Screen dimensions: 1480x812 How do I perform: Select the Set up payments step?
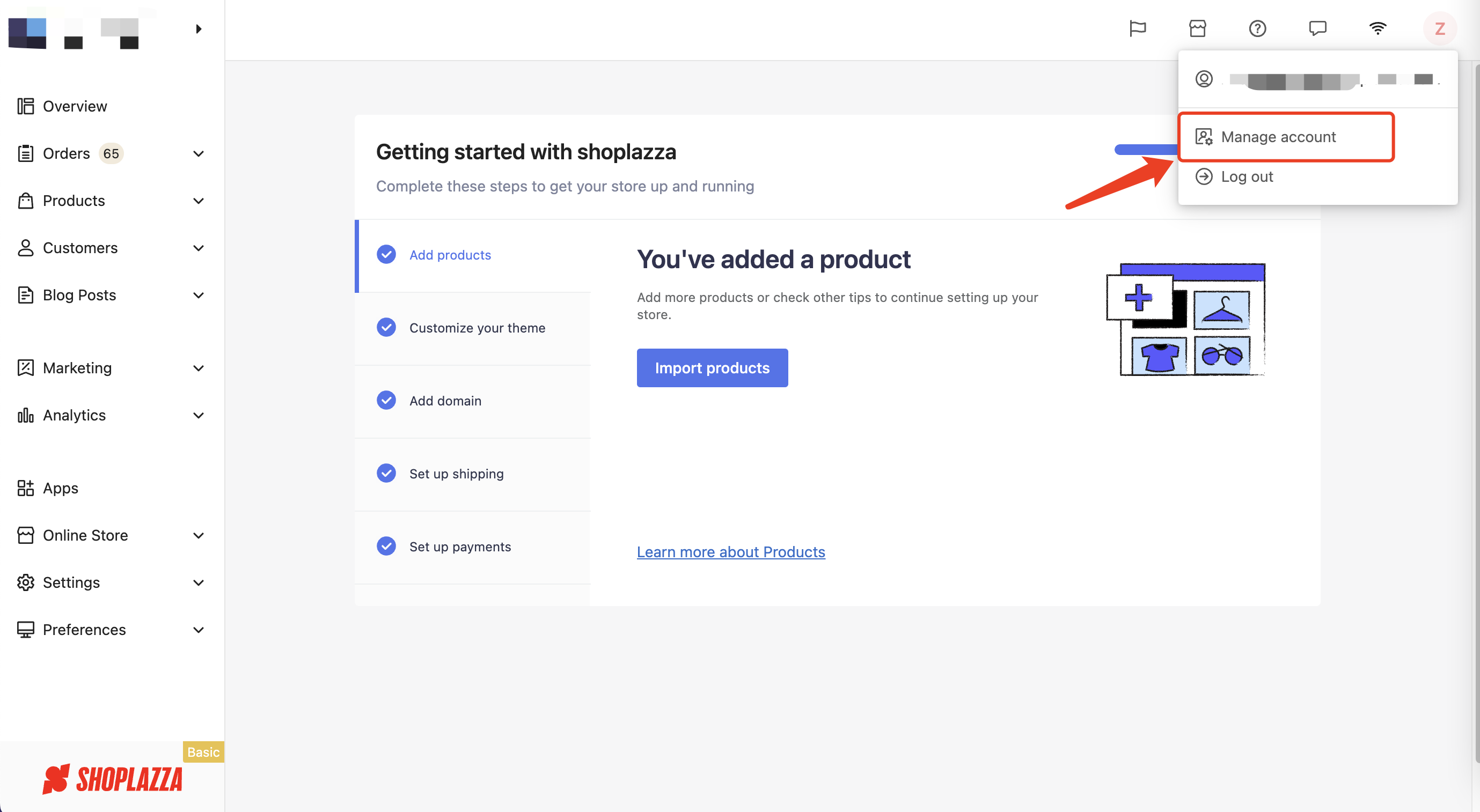tap(473, 547)
